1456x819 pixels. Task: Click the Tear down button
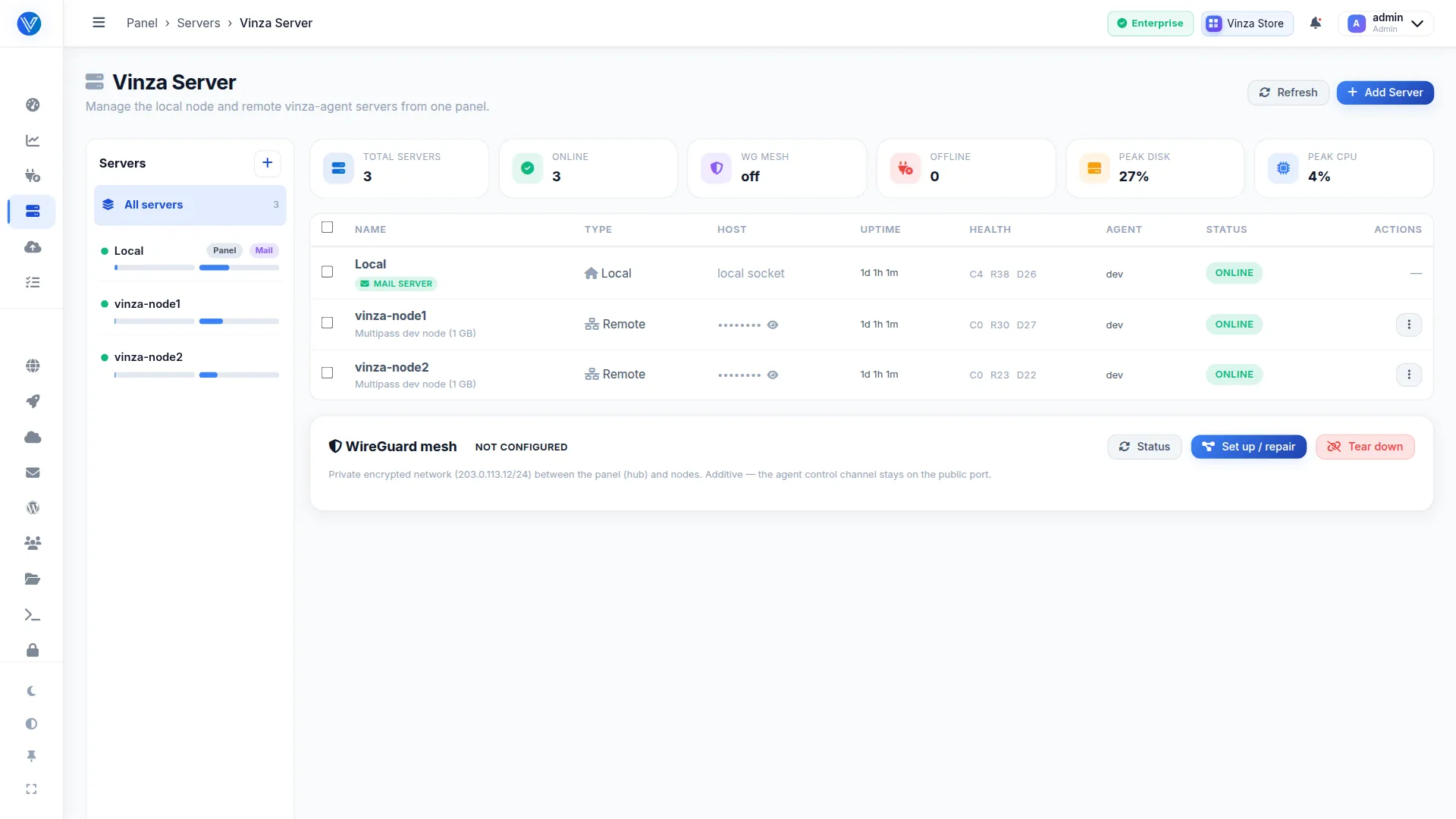point(1365,447)
